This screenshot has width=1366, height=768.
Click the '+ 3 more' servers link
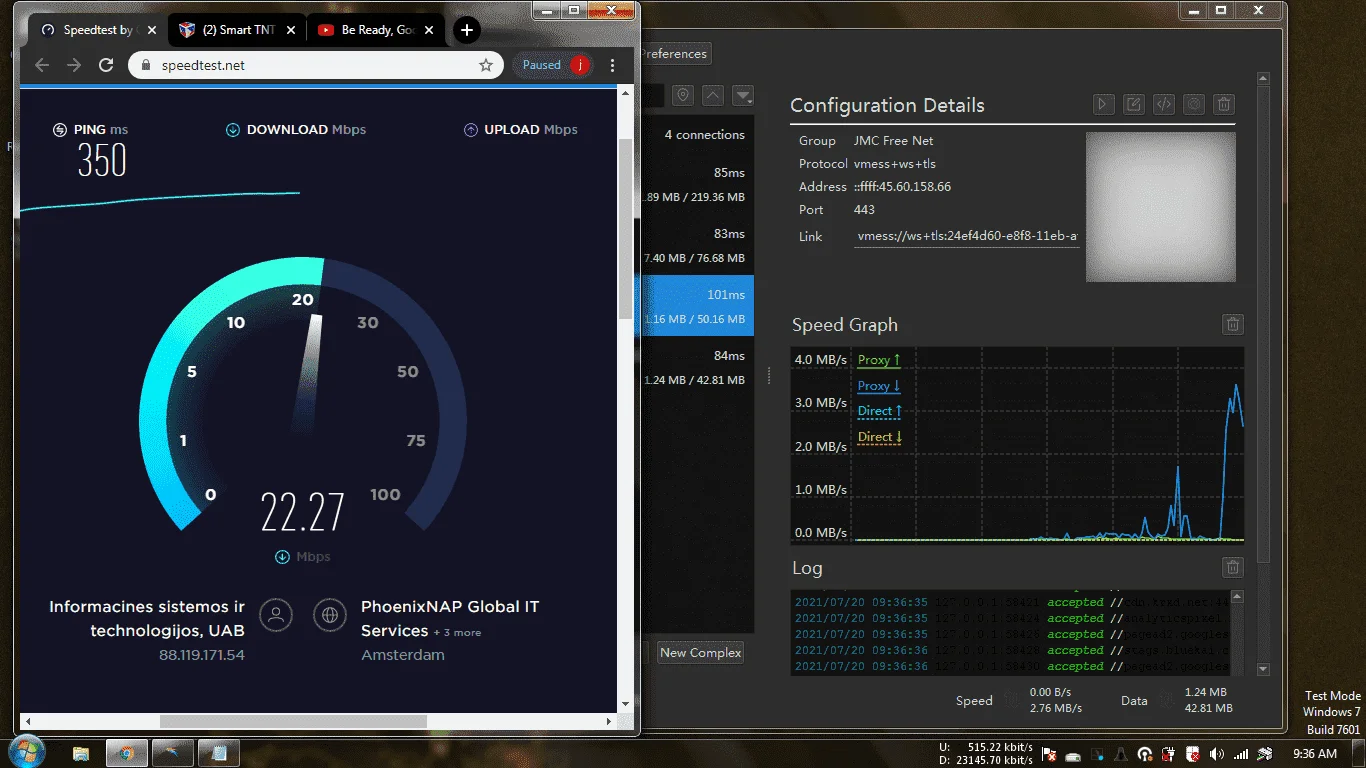point(457,632)
